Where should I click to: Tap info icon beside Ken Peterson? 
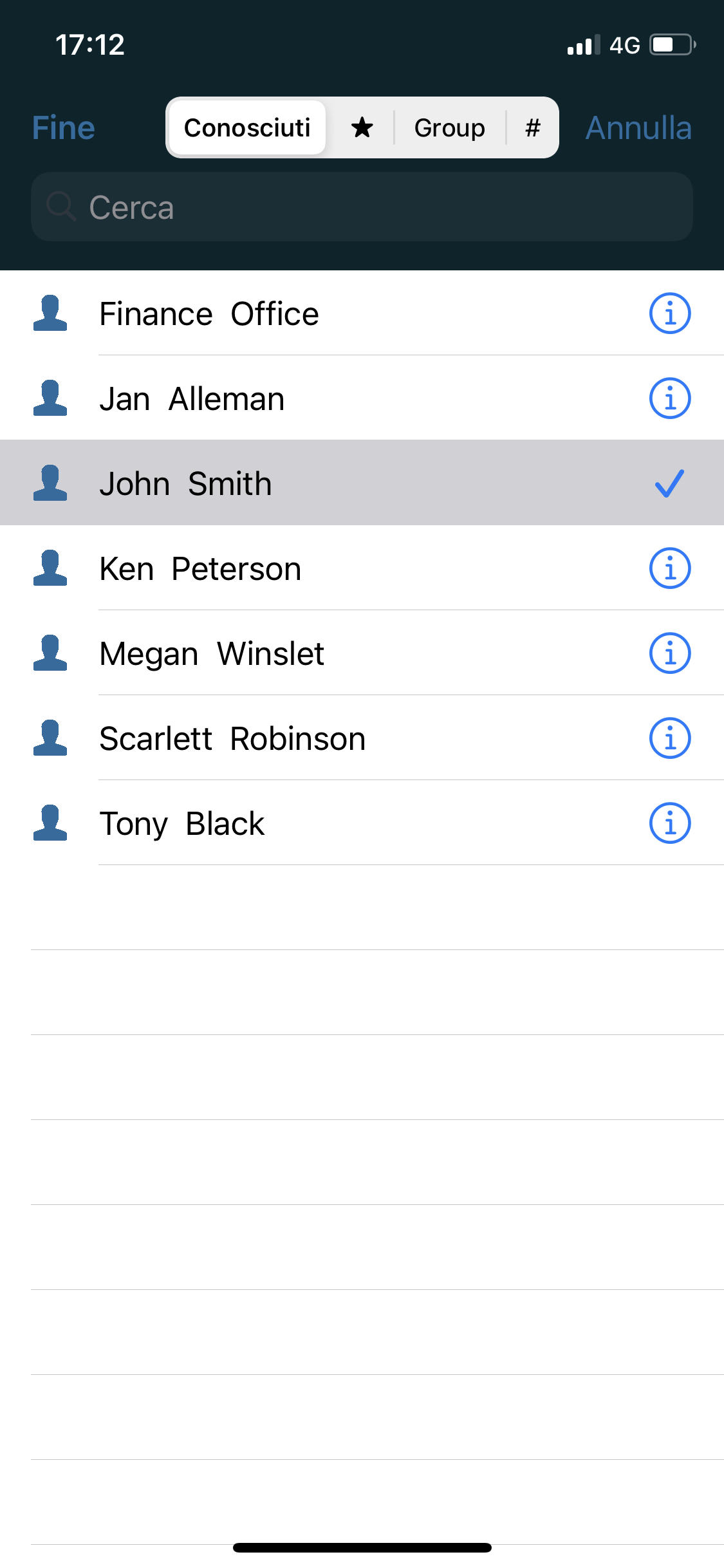click(669, 568)
